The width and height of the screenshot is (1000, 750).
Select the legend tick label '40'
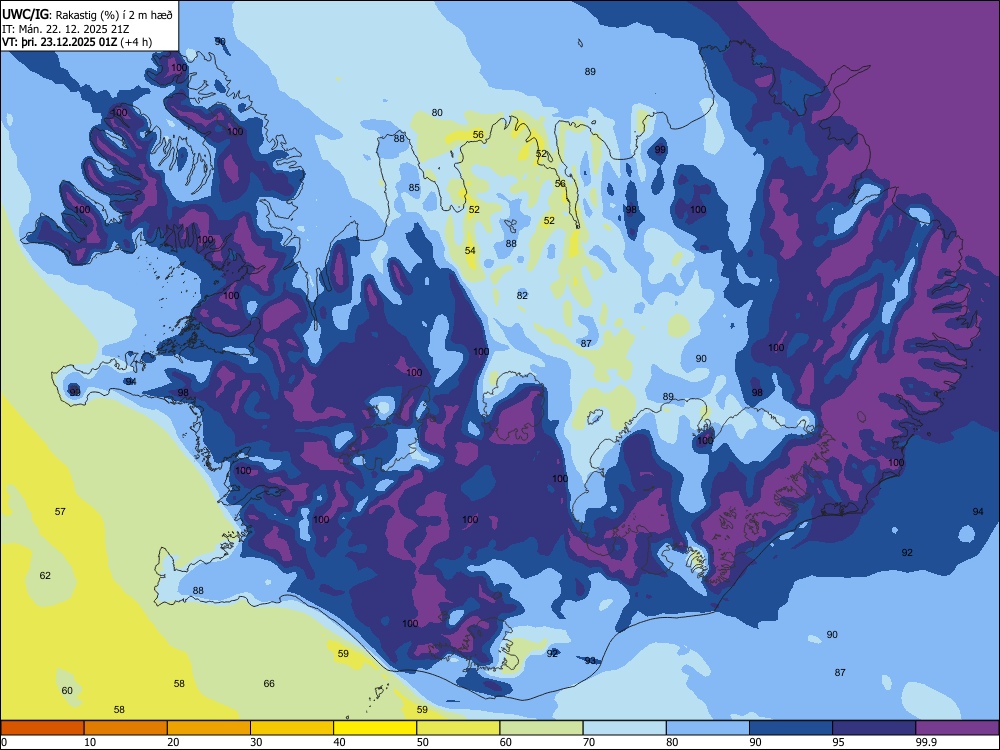[340, 742]
